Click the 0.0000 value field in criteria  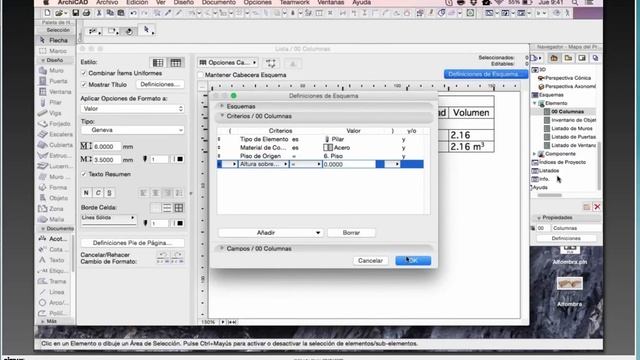click(349, 164)
